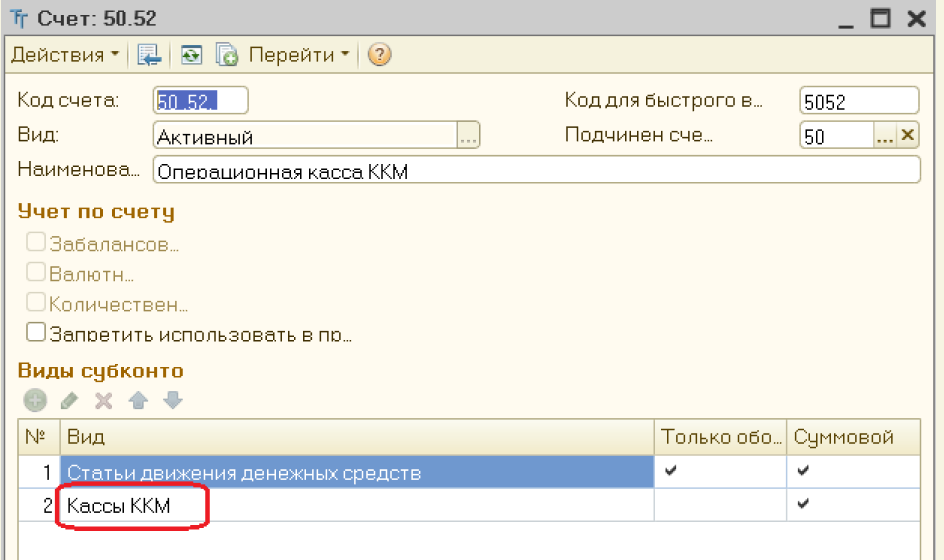Click the copy-with-plus document toolbar icon

click(226, 55)
